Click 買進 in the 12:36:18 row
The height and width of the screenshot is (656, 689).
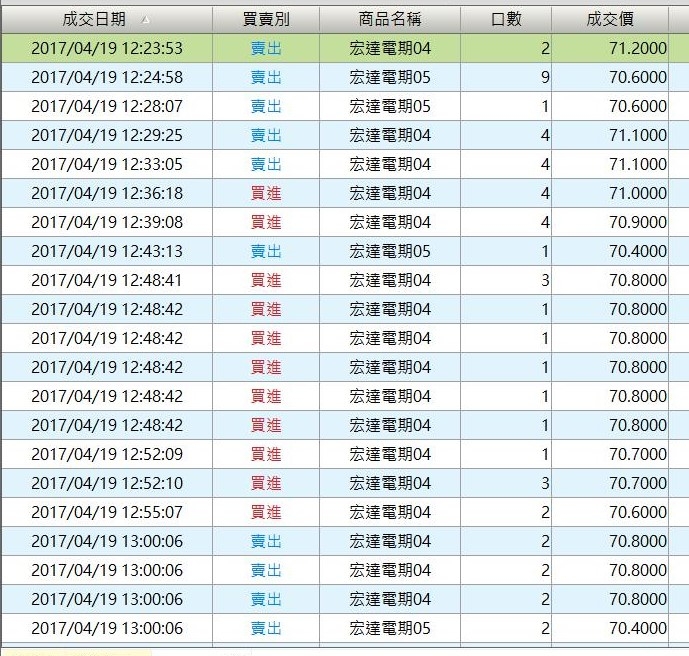266,193
